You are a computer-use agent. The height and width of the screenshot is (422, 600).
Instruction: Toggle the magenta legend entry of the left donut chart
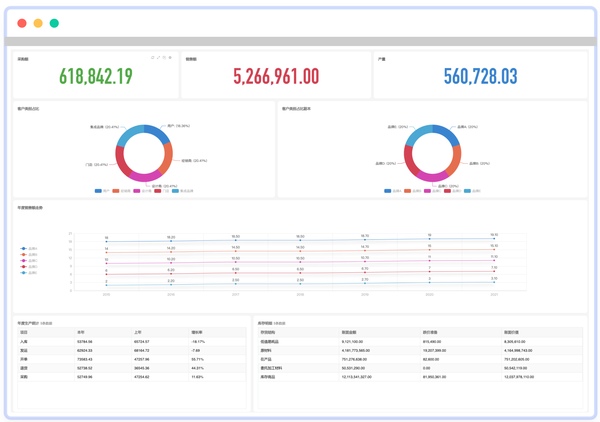142,191
